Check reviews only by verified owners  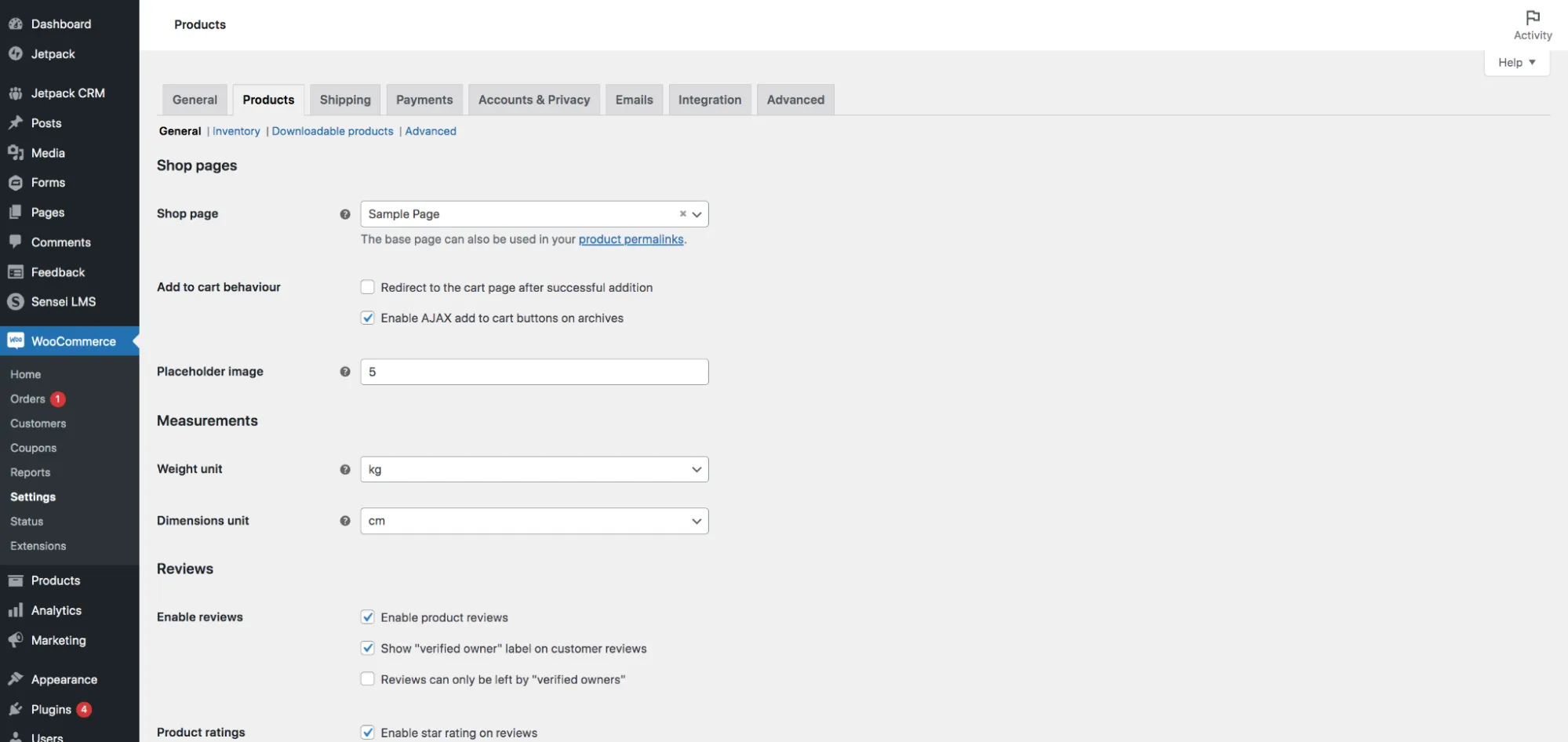point(367,678)
